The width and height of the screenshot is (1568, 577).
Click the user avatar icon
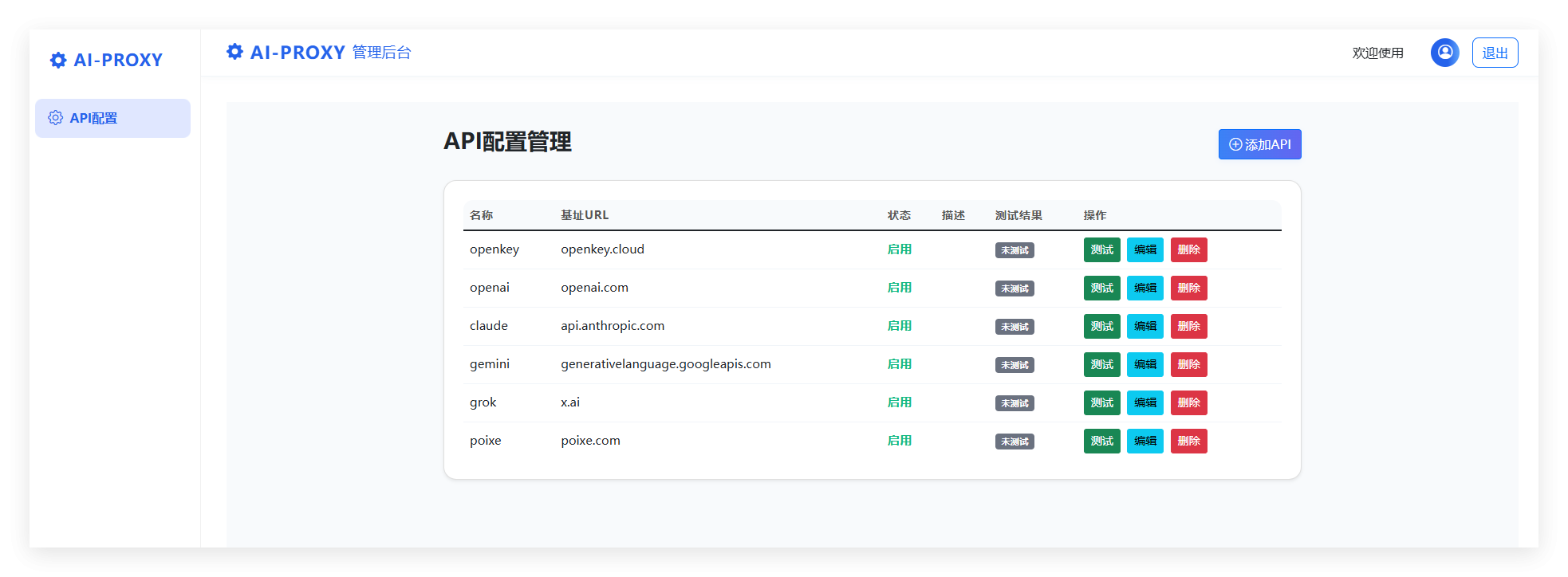coord(1444,53)
